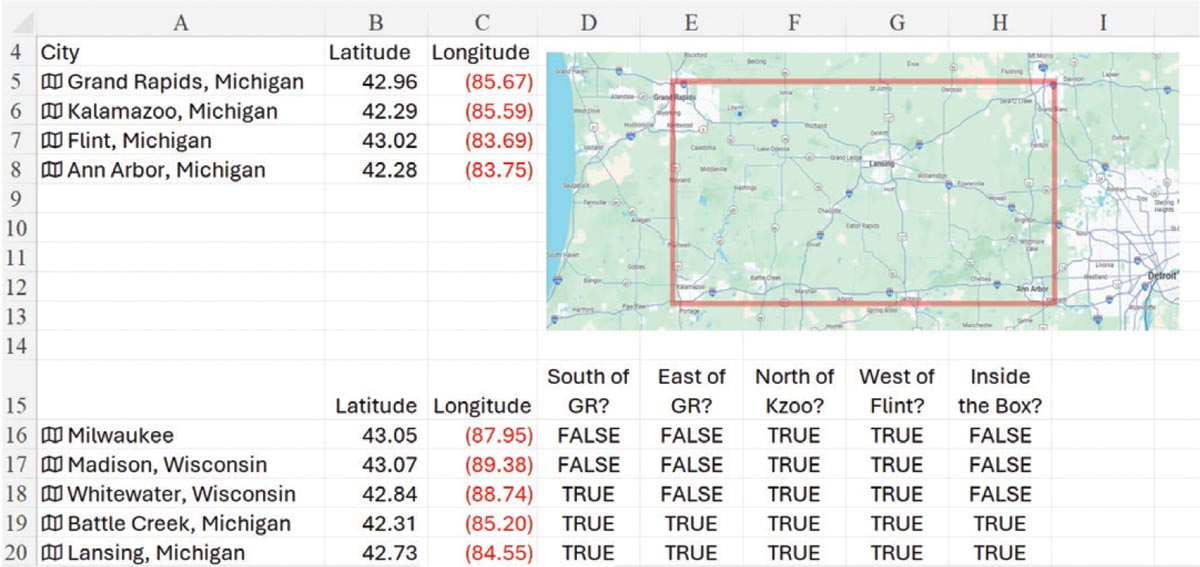Click the Geography icon beside Flint, Michigan
This screenshot has height=567, width=1200.
(x=51, y=141)
